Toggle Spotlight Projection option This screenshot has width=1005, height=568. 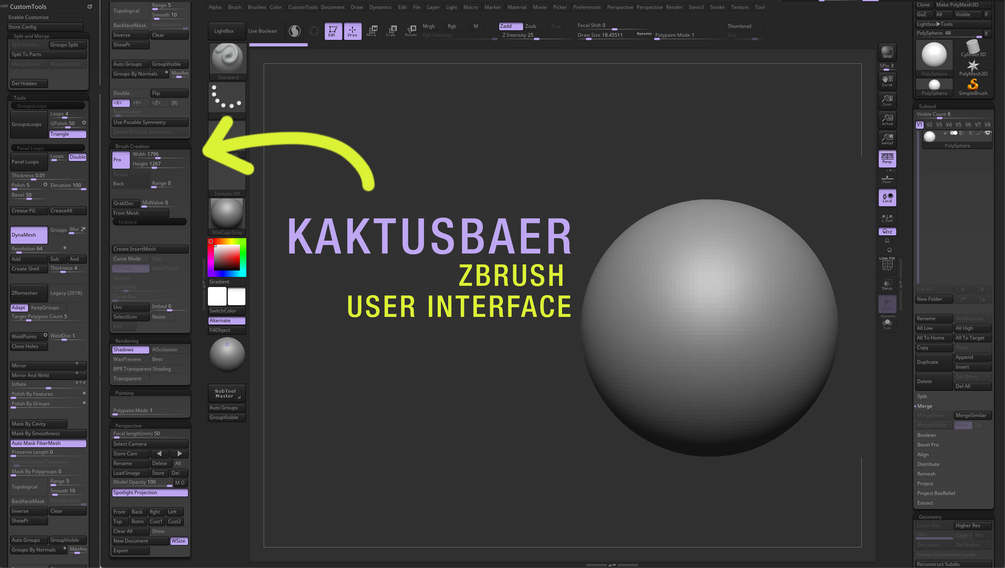pos(150,493)
